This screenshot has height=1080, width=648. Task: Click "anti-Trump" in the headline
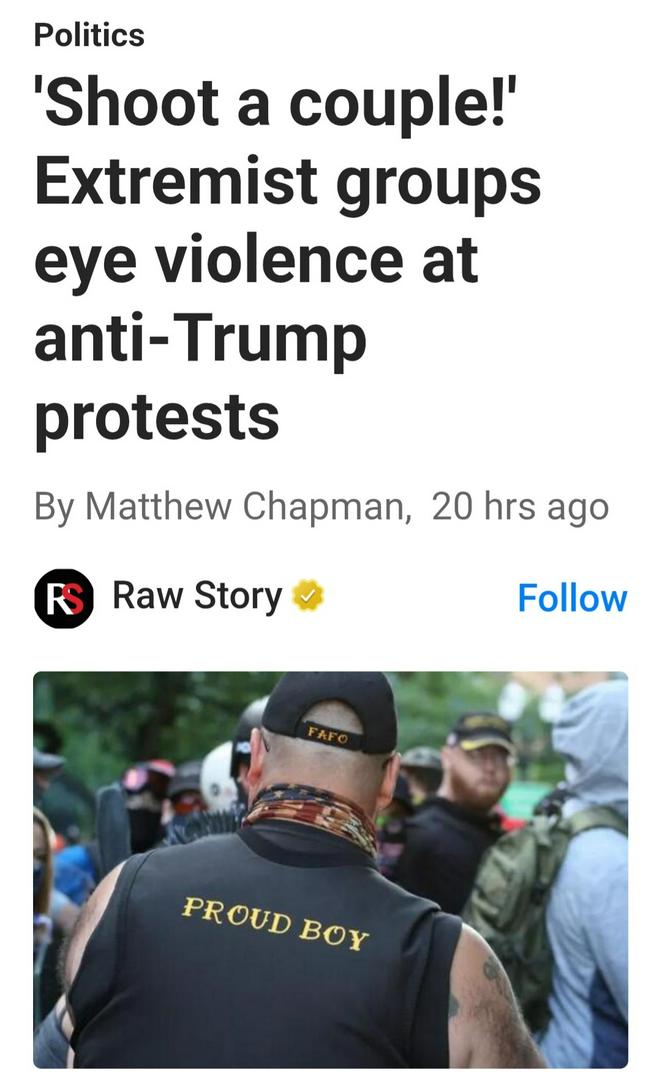click(200, 339)
